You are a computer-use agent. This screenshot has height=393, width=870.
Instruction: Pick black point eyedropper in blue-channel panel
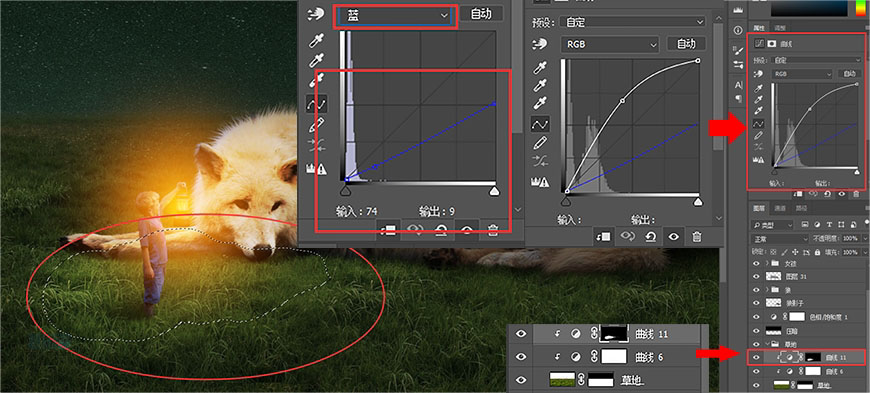pyautogui.click(x=316, y=41)
